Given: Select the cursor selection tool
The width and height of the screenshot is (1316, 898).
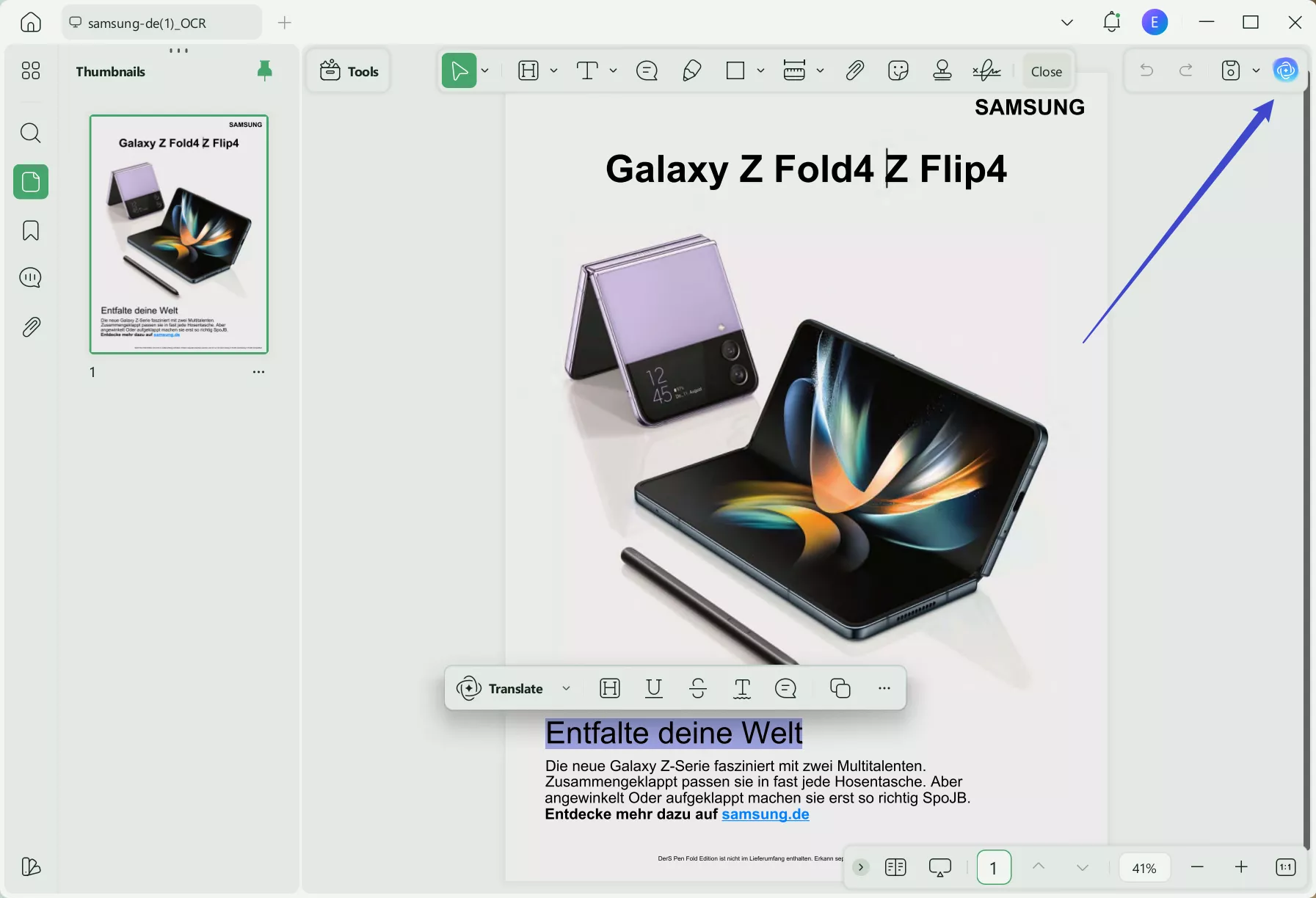Looking at the screenshot, I should click(x=459, y=70).
